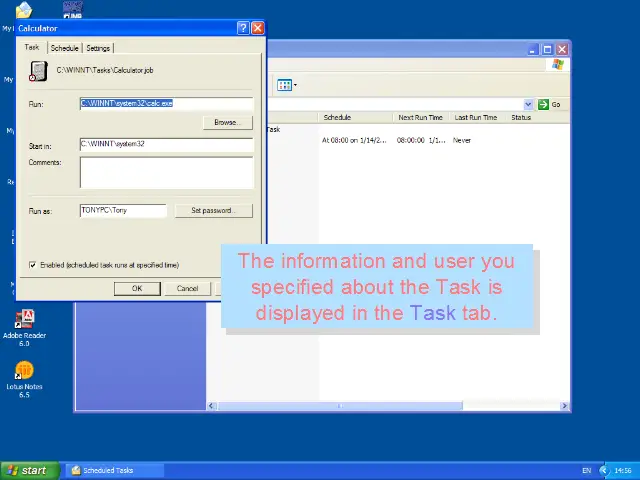This screenshot has height=480, width=640.
Task: Open Lotus Notes 6.5 desktop shortcut
Action: [24, 371]
